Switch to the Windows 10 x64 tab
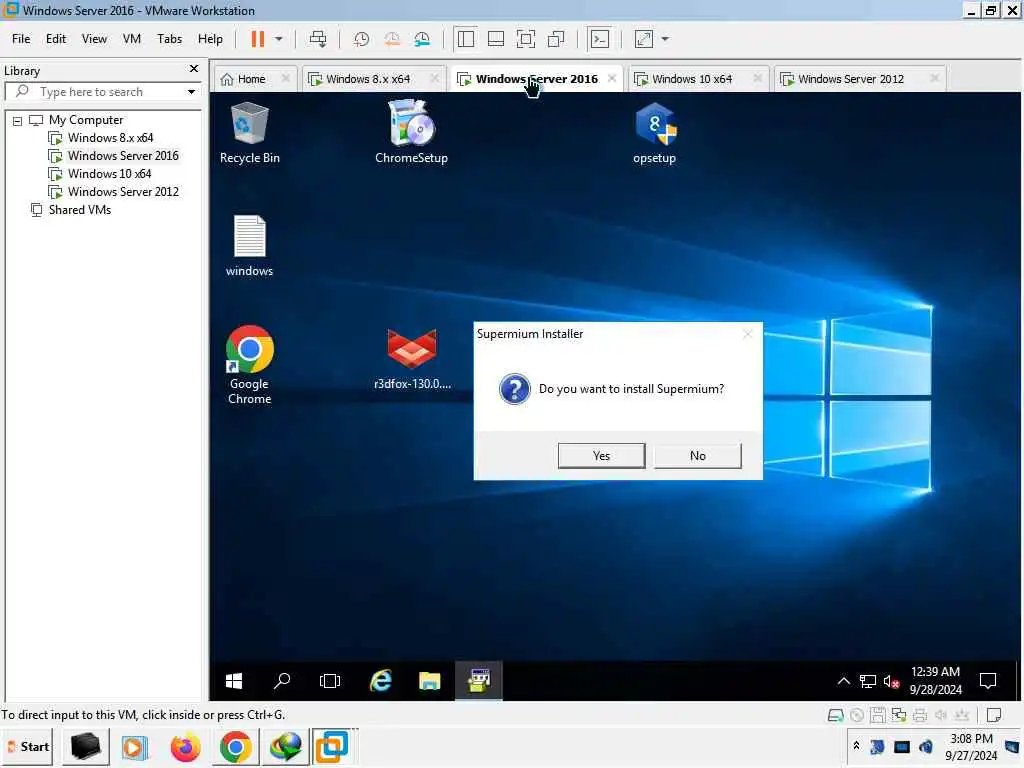1024x768 pixels. (692, 79)
